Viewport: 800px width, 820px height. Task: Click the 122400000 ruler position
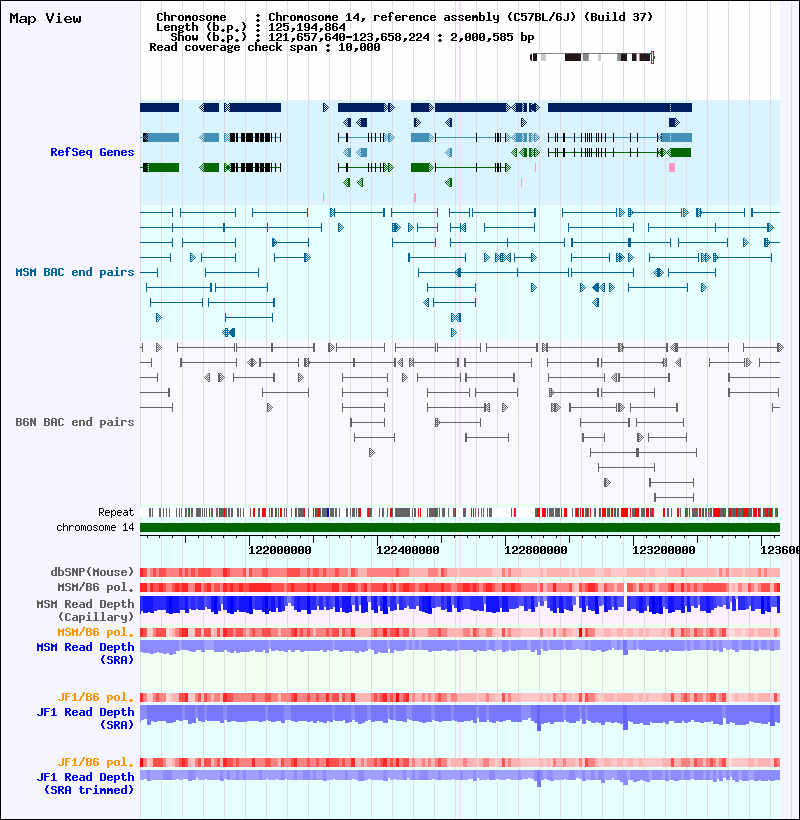[x=408, y=550]
